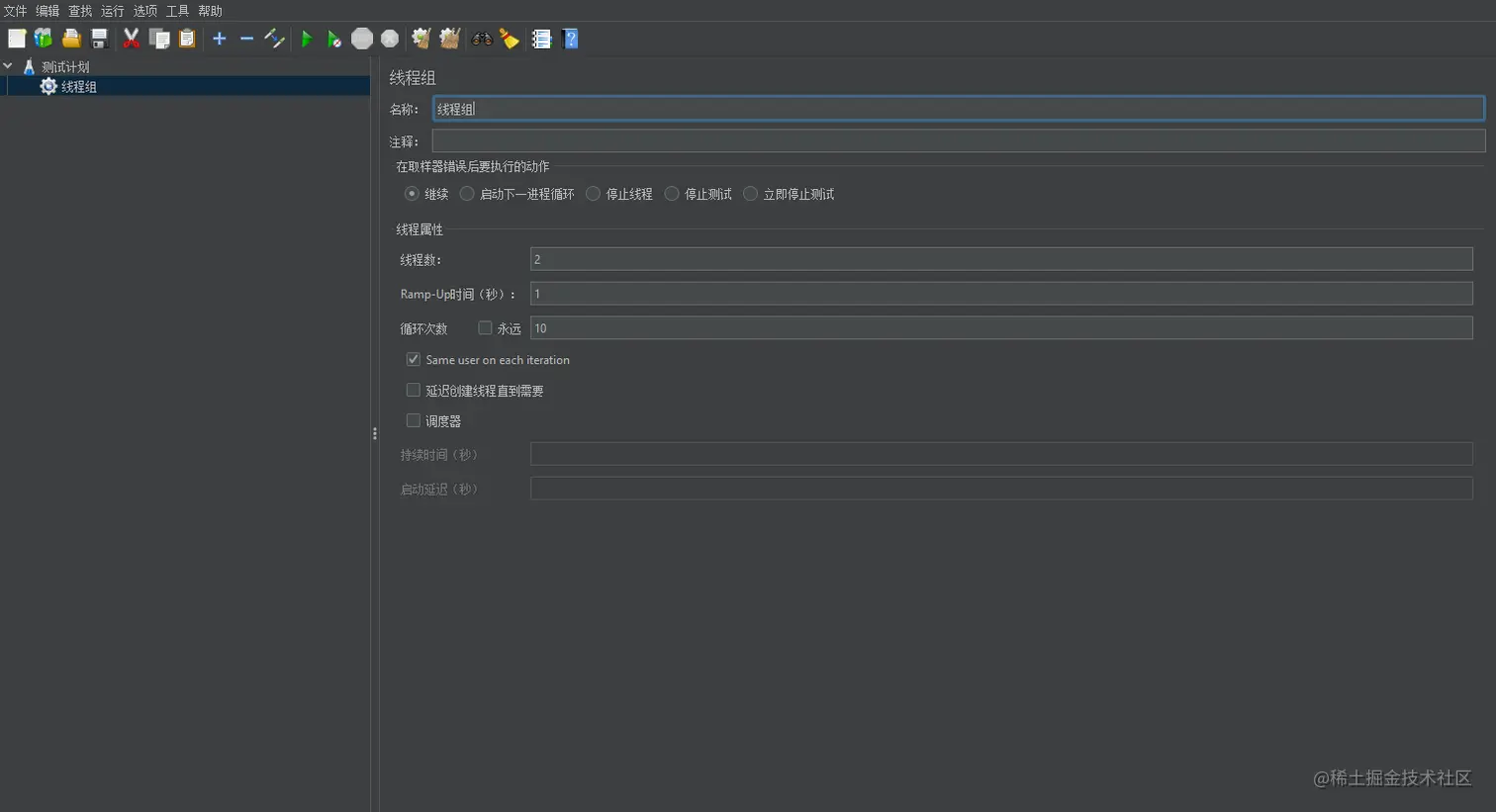Viewport: 1496px width, 812px height.
Task: Collapse all nodes with minus icon
Action: [x=246, y=39]
